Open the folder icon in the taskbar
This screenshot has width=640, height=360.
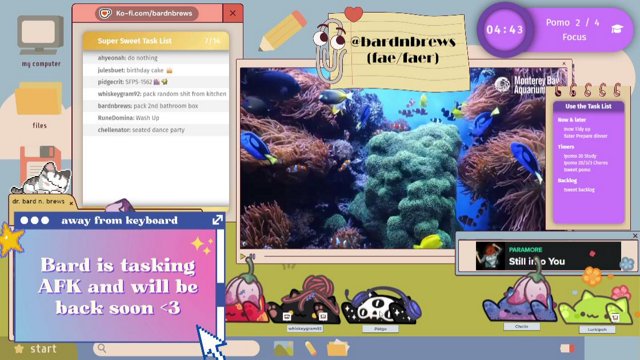coord(338,348)
